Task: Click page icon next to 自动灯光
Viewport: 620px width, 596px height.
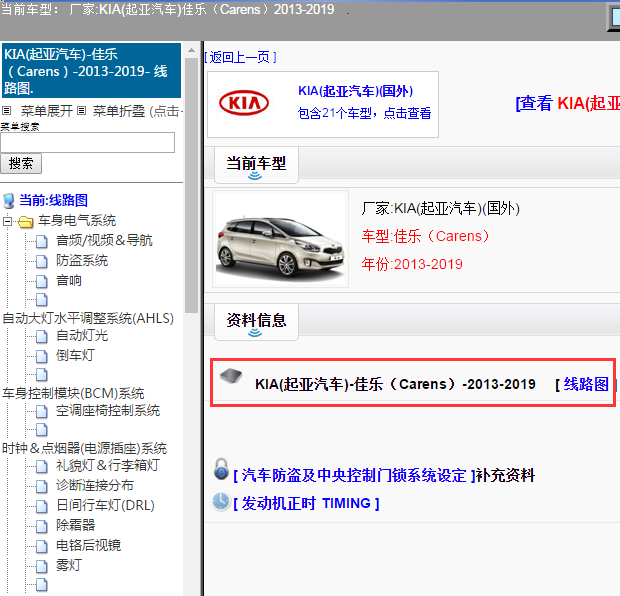Action: [x=42, y=336]
